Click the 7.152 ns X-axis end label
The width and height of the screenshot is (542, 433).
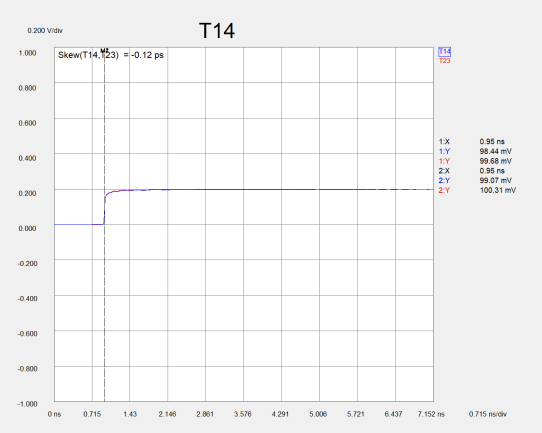pyautogui.click(x=431, y=414)
